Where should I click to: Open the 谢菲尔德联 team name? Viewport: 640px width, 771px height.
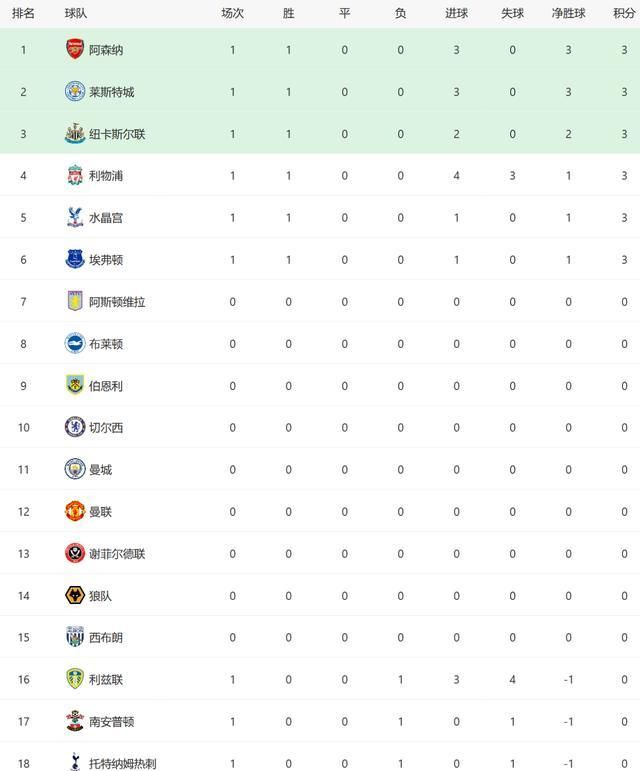(x=117, y=554)
